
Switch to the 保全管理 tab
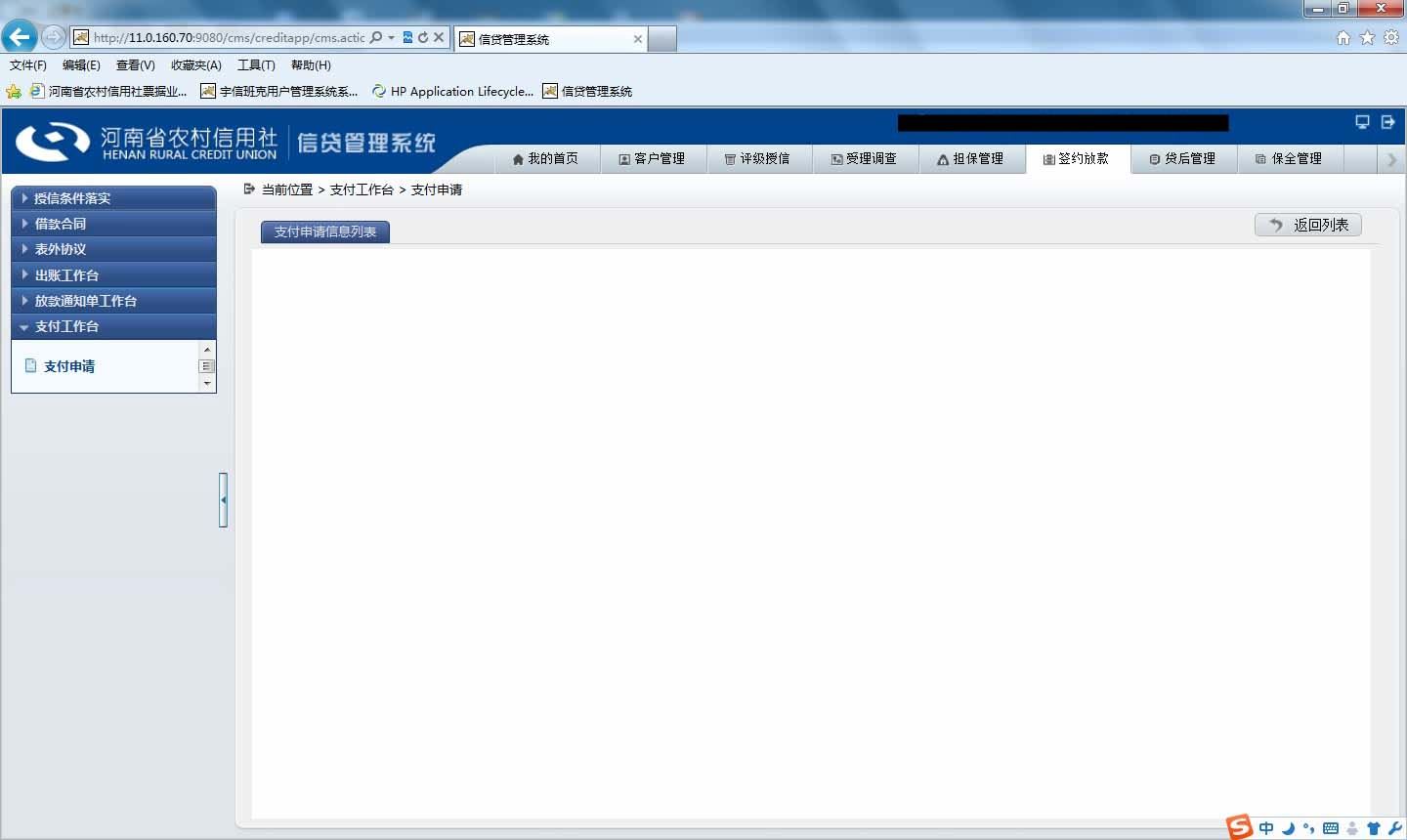1290,158
